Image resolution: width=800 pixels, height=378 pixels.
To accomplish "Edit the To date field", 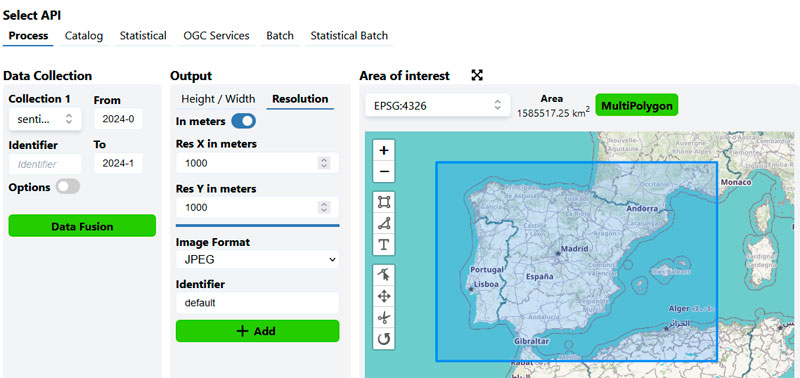I will click(x=118, y=163).
